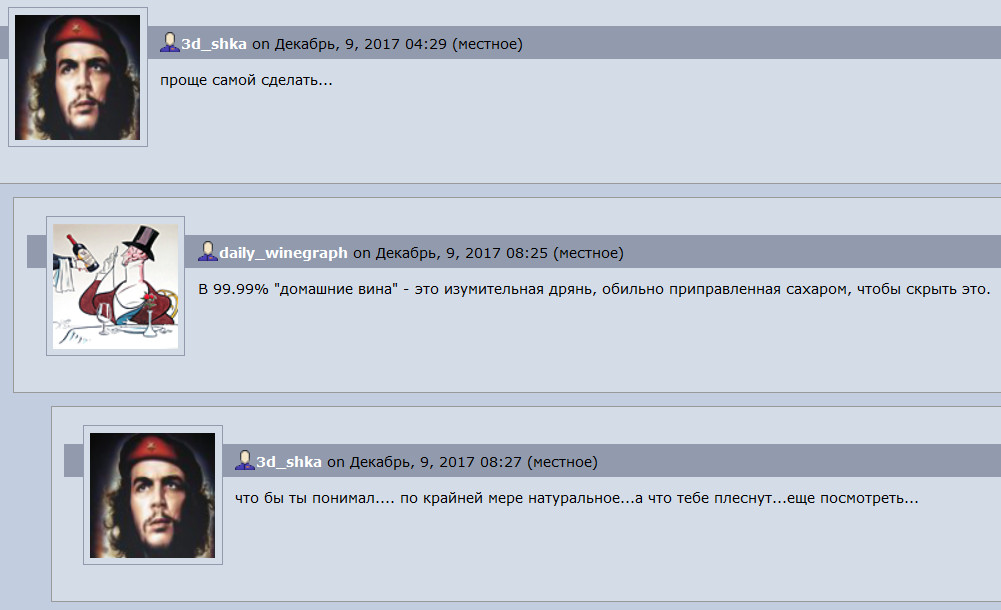
Task: Click the header bar of the 04:29 comment
Action: tap(574, 43)
